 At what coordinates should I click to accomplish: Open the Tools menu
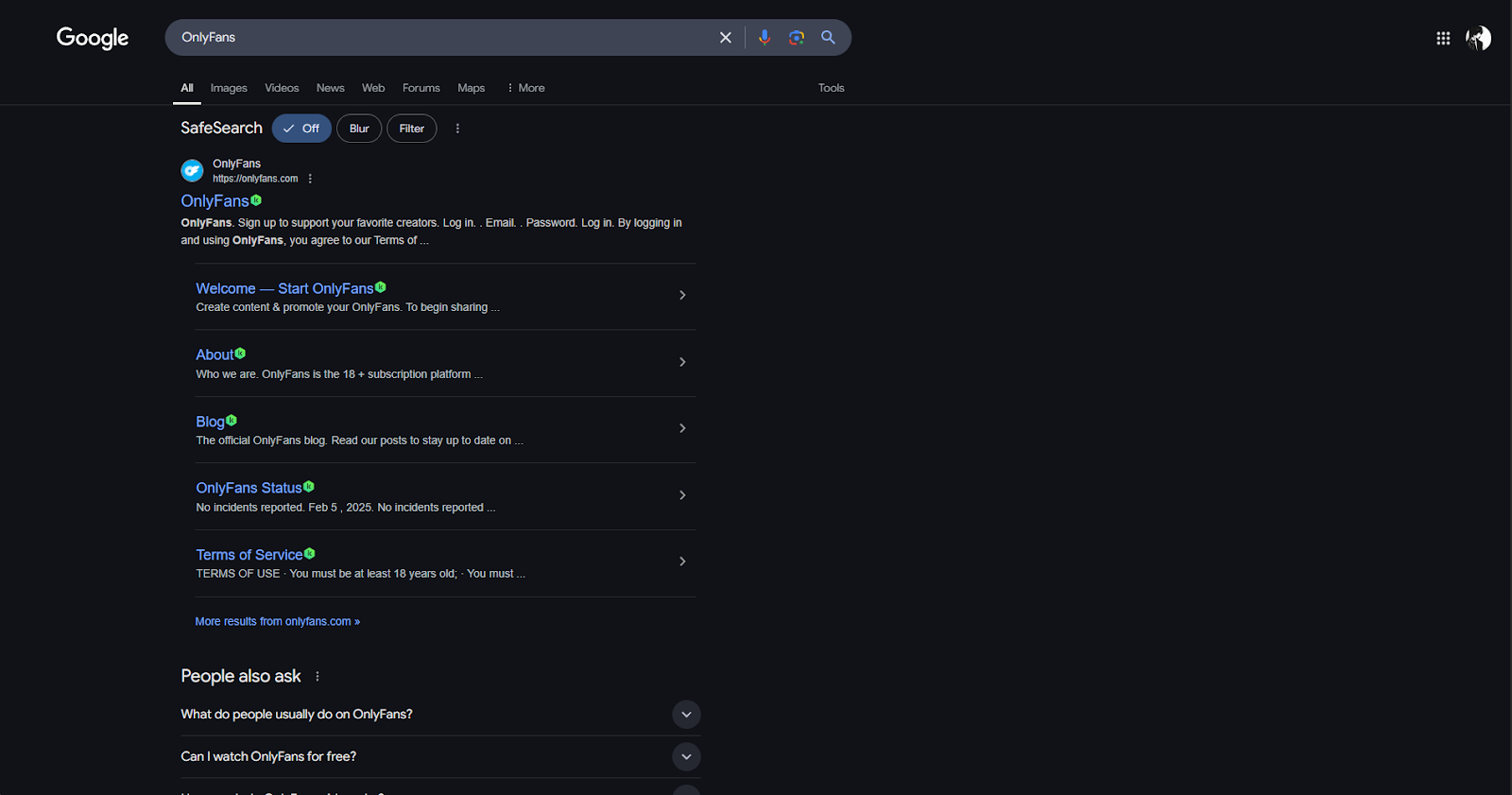[832, 88]
